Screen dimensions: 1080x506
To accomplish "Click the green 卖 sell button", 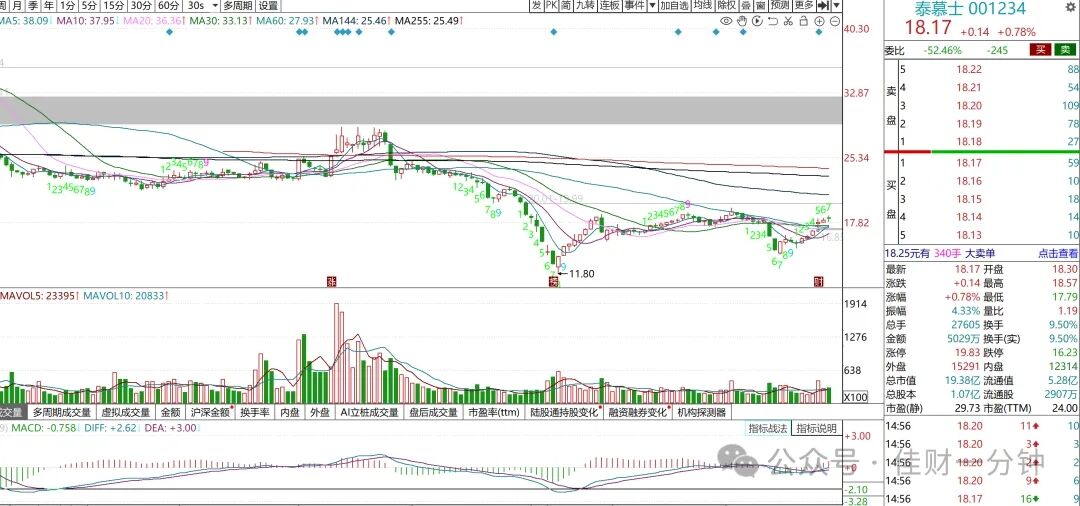I will coord(1065,50).
